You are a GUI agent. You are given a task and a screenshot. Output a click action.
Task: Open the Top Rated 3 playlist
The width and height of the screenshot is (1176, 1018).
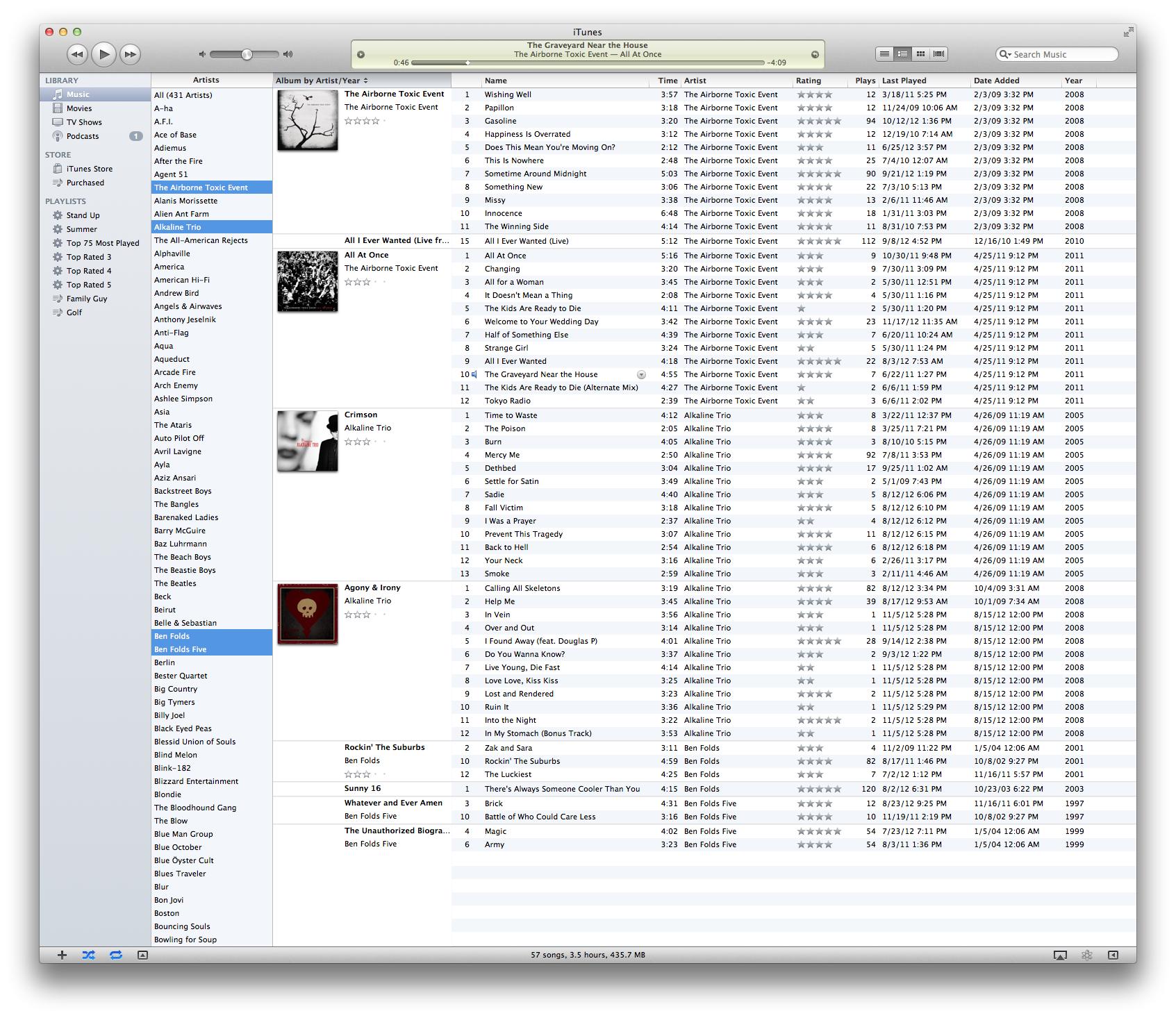(95, 257)
